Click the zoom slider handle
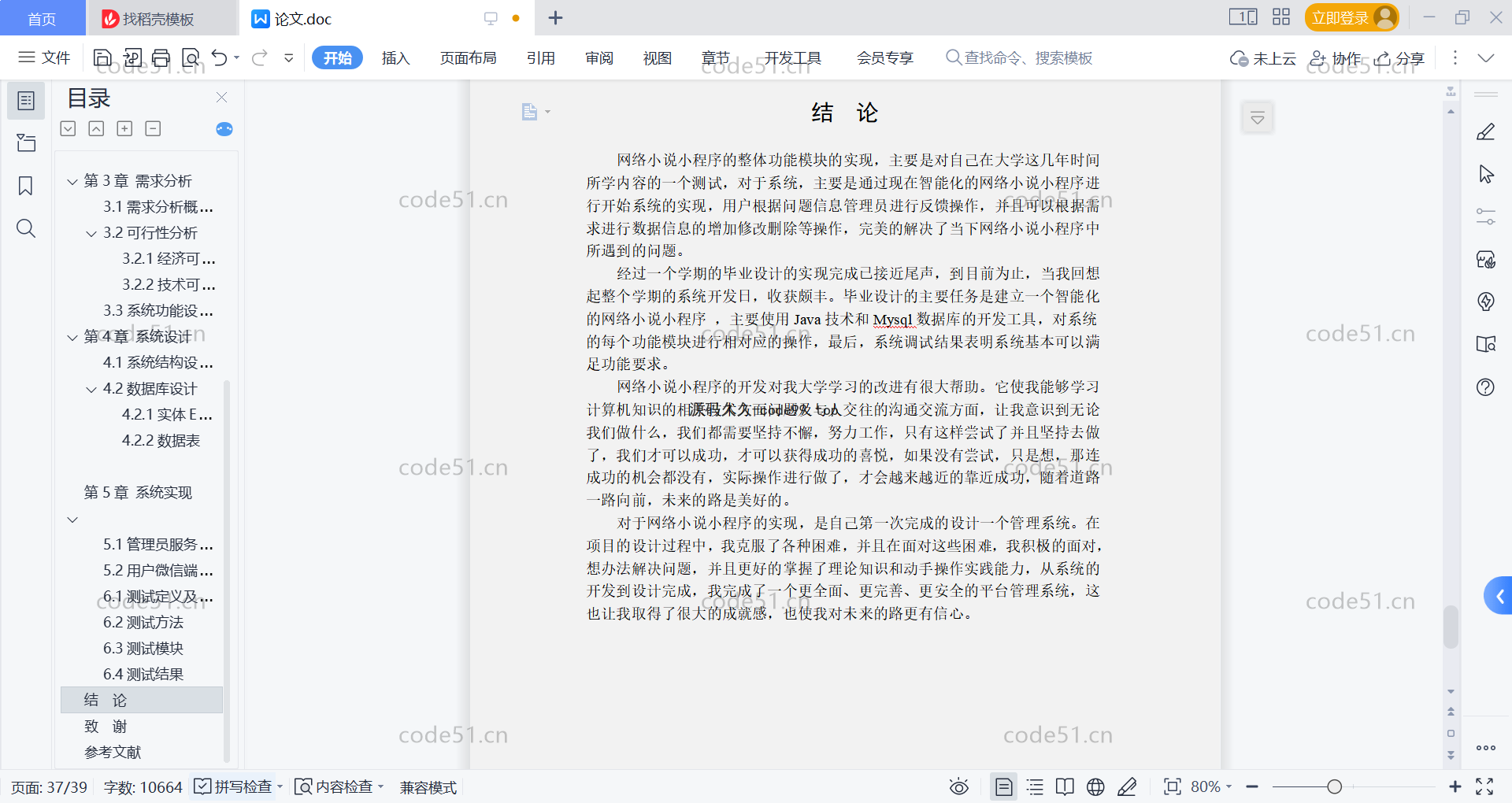Screen dimensions: 1512x803 [1334, 786]
